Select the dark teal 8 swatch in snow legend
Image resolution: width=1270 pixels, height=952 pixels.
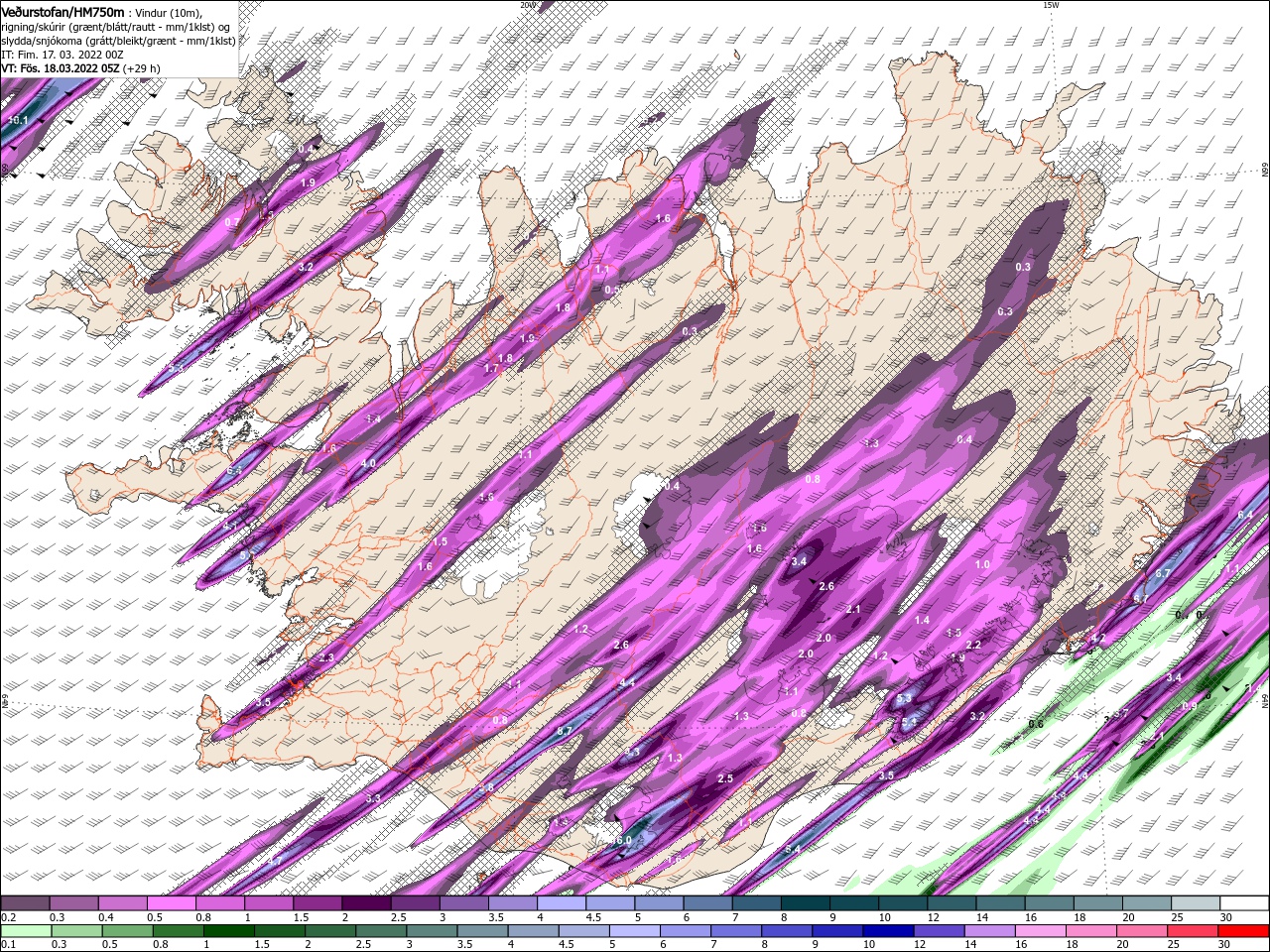tap(805, 903)
